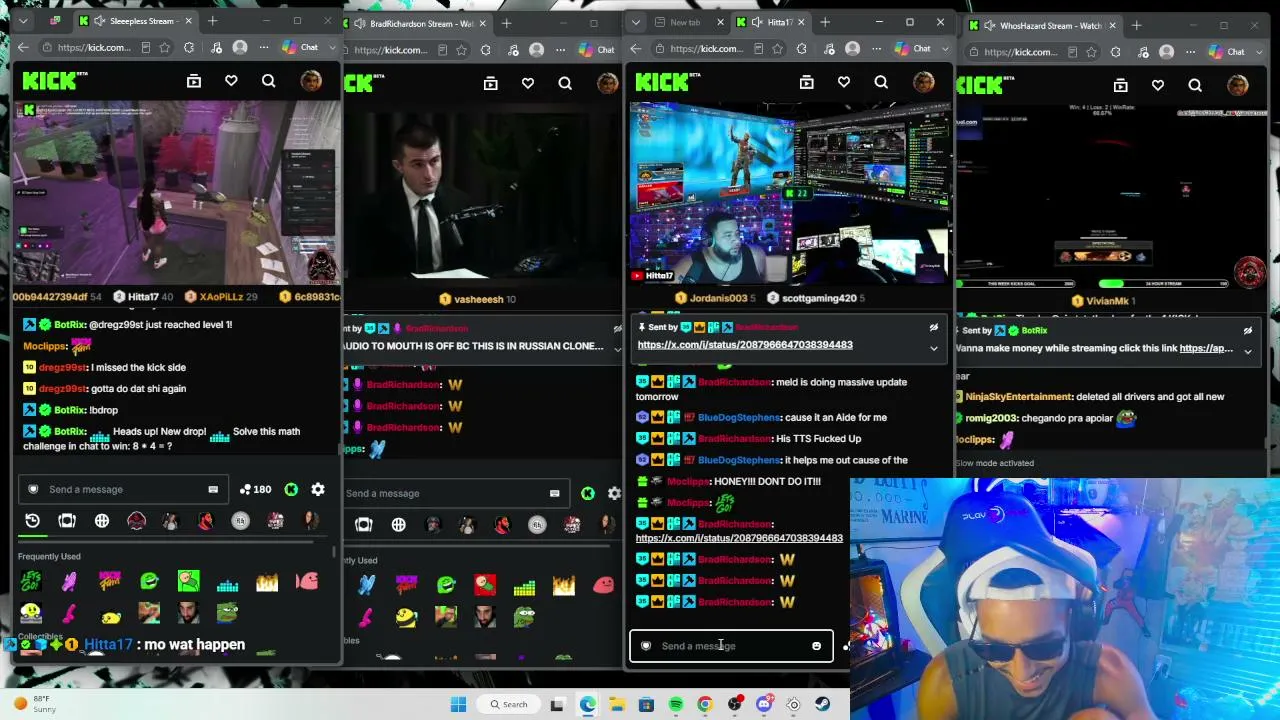1280x720 pixels.
Task: Open browse videos icon in the Hitta17 window
Action: point(807,82)
